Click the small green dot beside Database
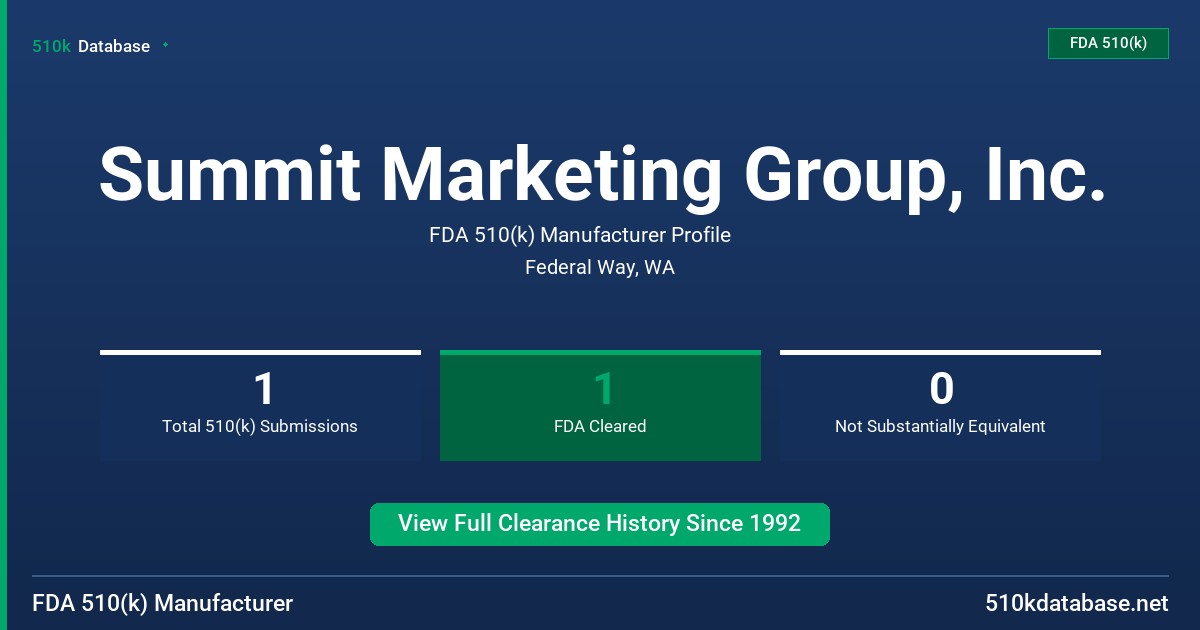1200x630 pixels. click(165, 45)
